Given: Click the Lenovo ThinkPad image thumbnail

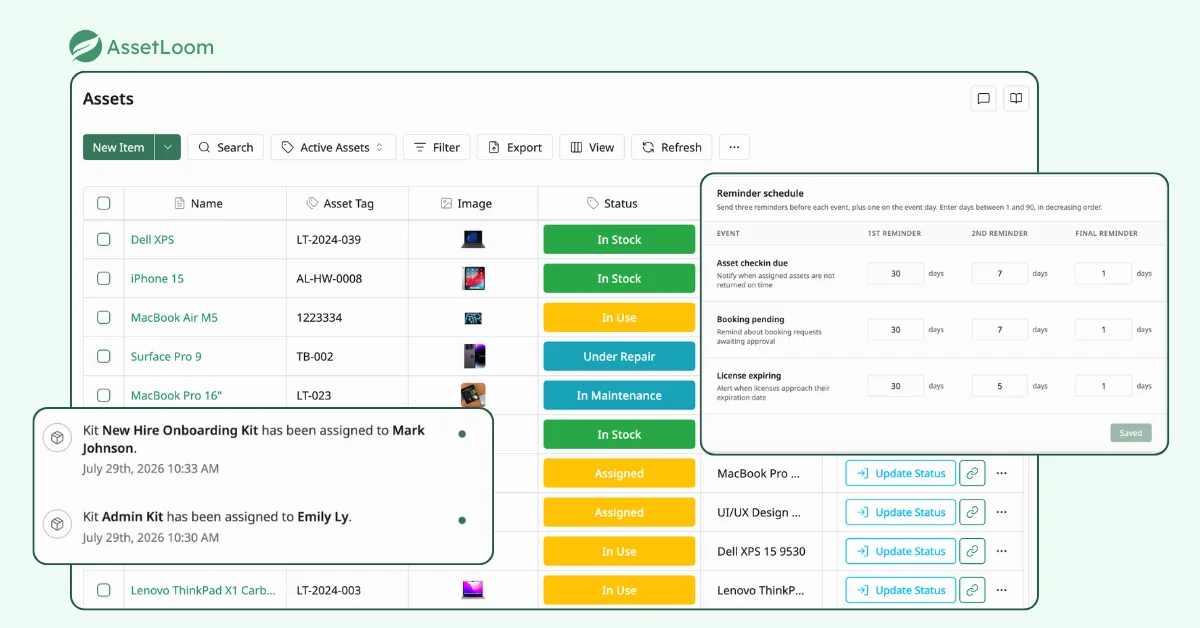Looking at the screenshot, I should (473, 590).
